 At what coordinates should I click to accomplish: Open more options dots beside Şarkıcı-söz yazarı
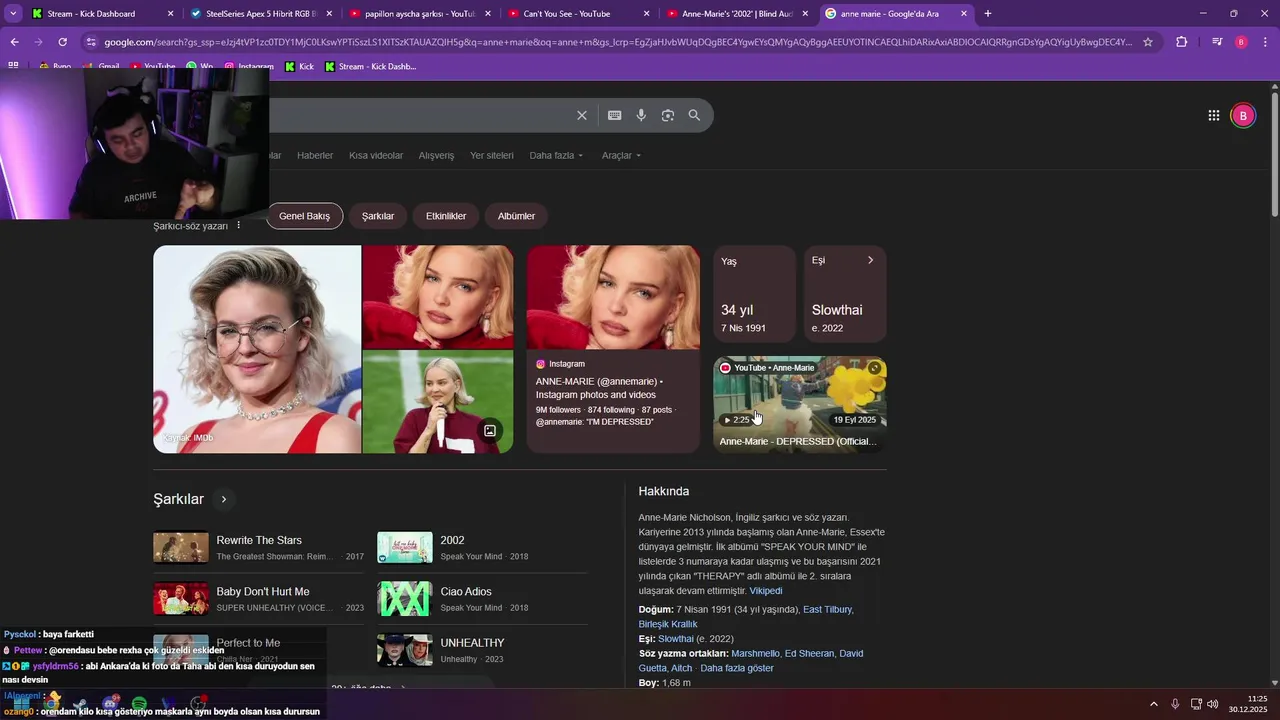click(238, 226)
